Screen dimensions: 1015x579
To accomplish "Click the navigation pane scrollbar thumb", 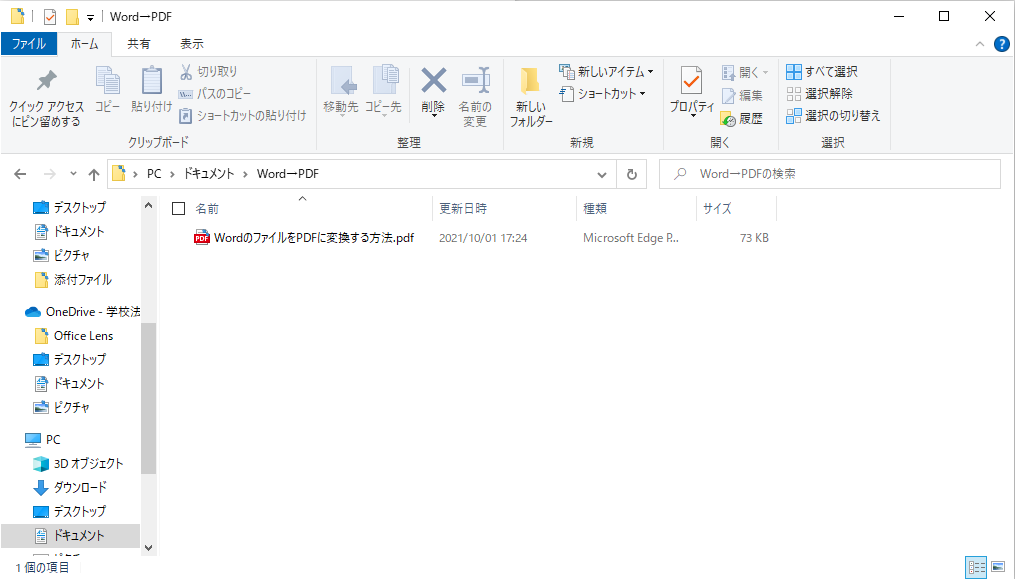I will 148,398.
